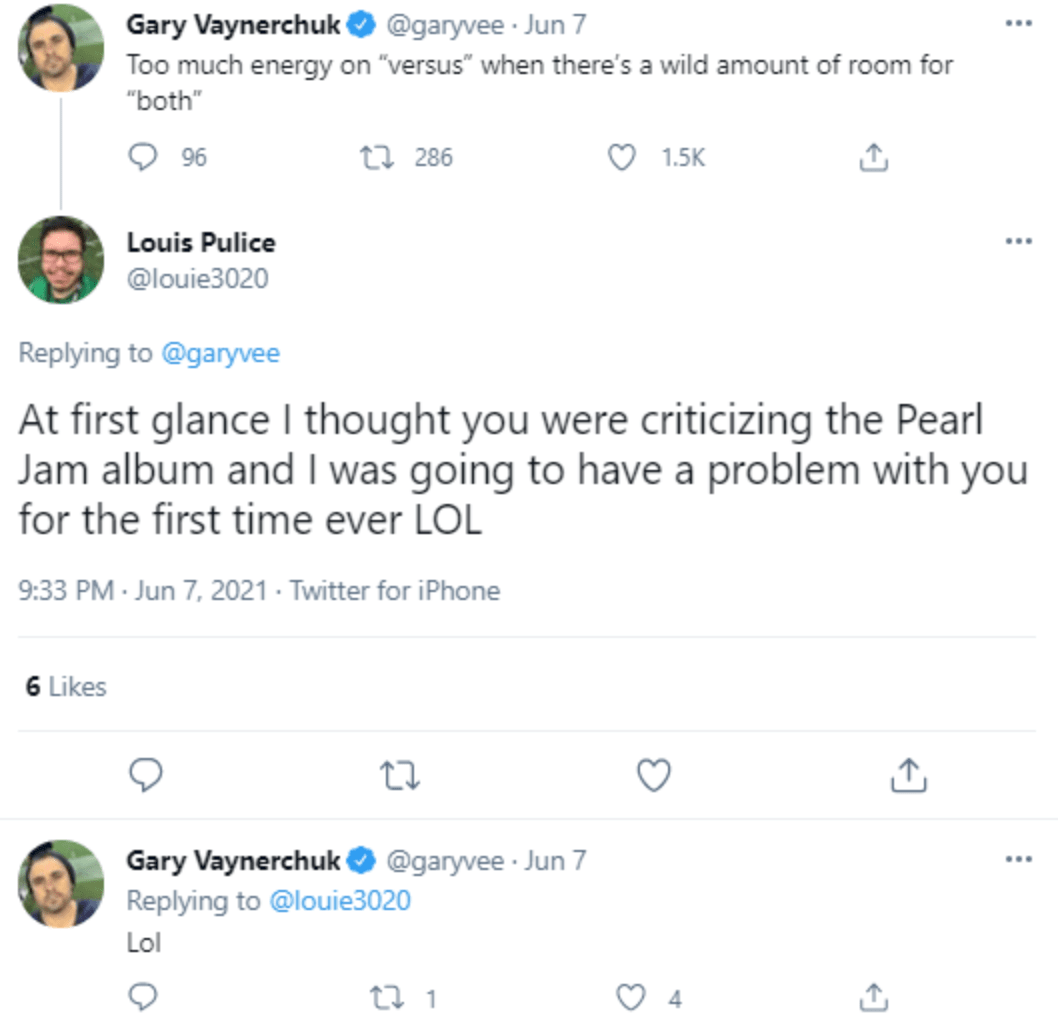Image resolution: width=1058 pixels, height=1030 pixels.
Task: Like the tweet with 1.5K likes
Action: [x=623, y=157]
